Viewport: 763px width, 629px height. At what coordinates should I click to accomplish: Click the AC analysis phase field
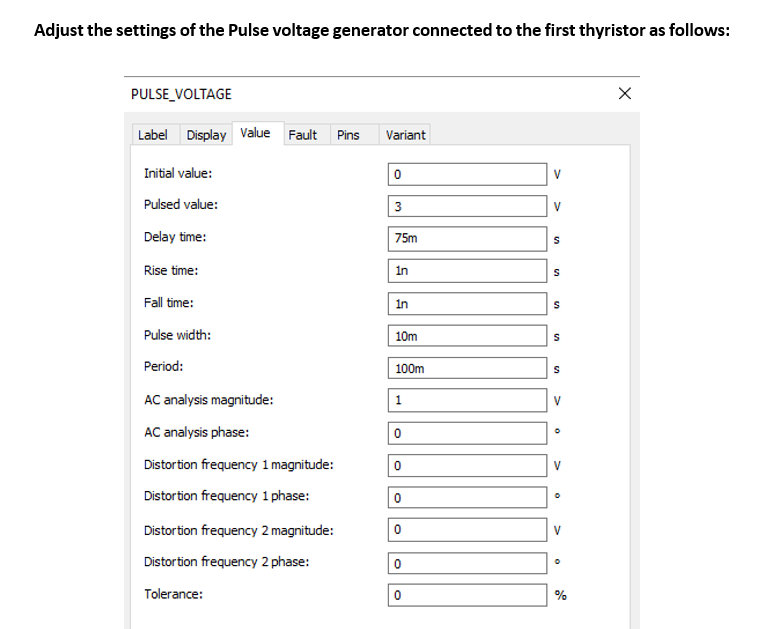(x=468, y=433)
